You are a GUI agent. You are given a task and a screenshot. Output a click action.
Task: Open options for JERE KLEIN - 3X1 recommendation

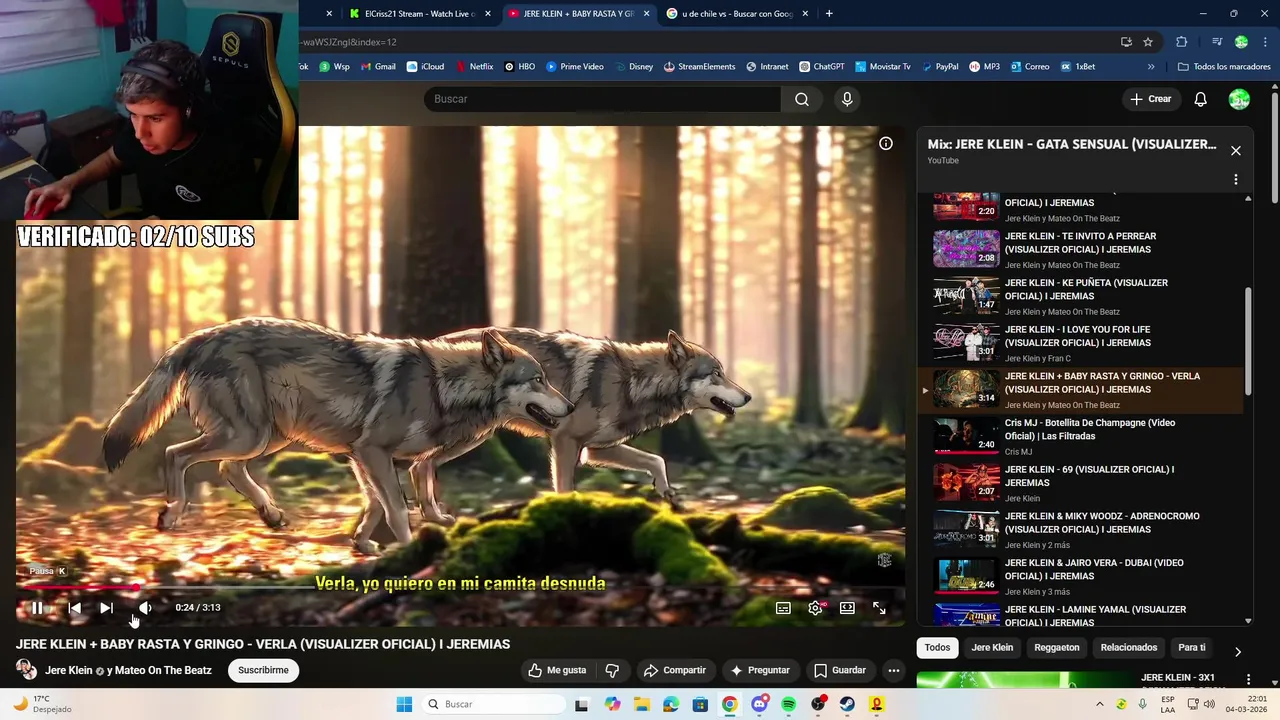coord(1248,679)
